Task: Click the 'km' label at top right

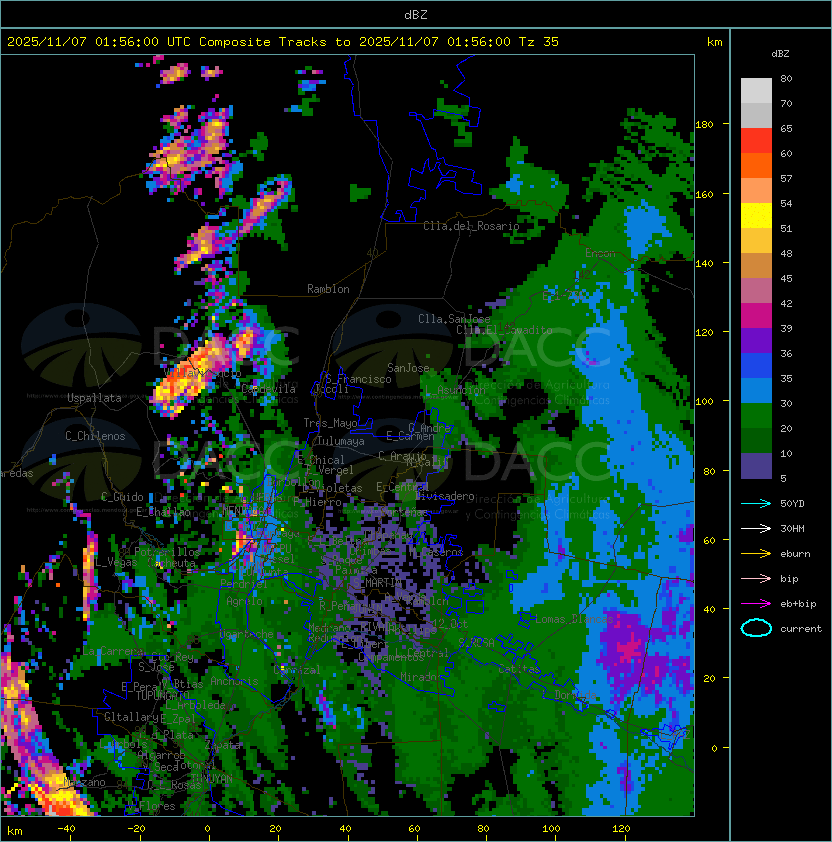Action: point(714,42)
